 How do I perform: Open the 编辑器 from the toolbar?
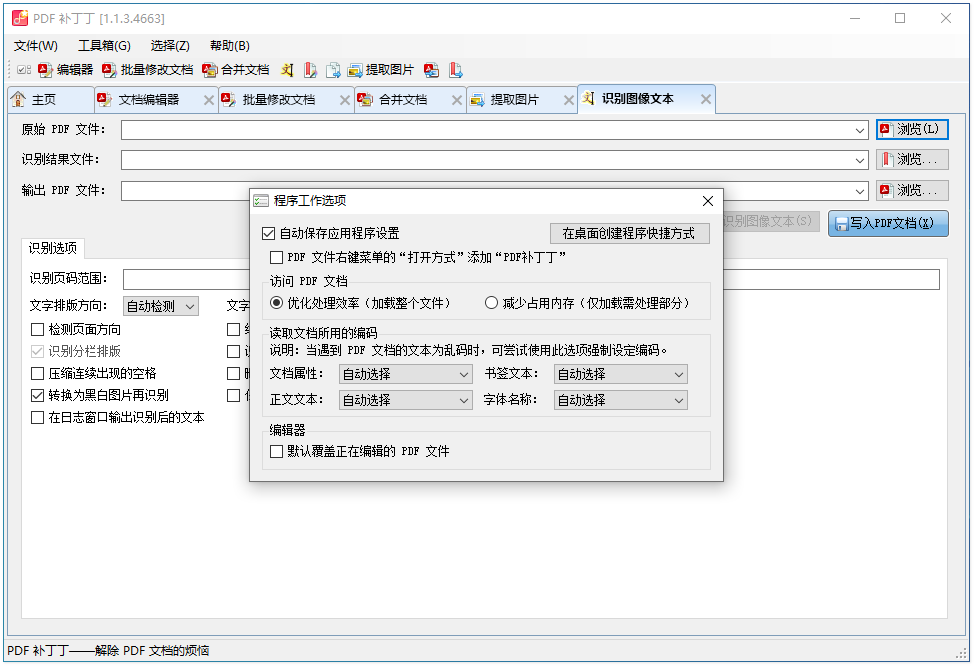66,70
